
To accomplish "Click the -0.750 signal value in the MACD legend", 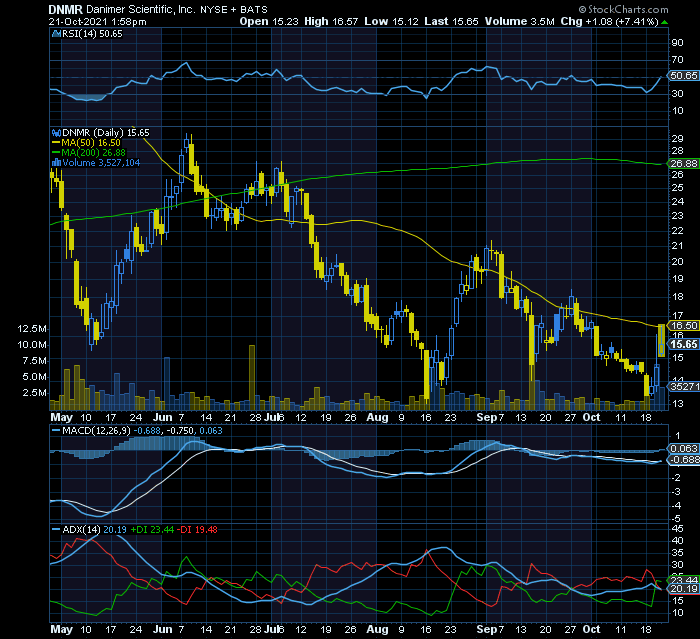I will pos(181,431).
